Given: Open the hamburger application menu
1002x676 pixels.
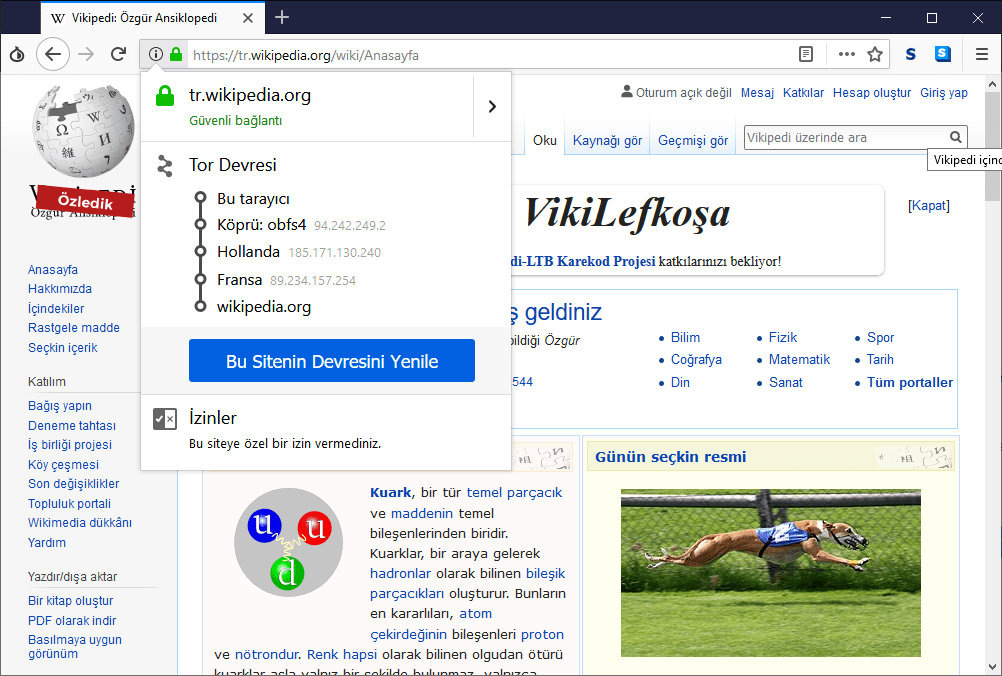Looking at the screenshot, I should coord(982,55).
